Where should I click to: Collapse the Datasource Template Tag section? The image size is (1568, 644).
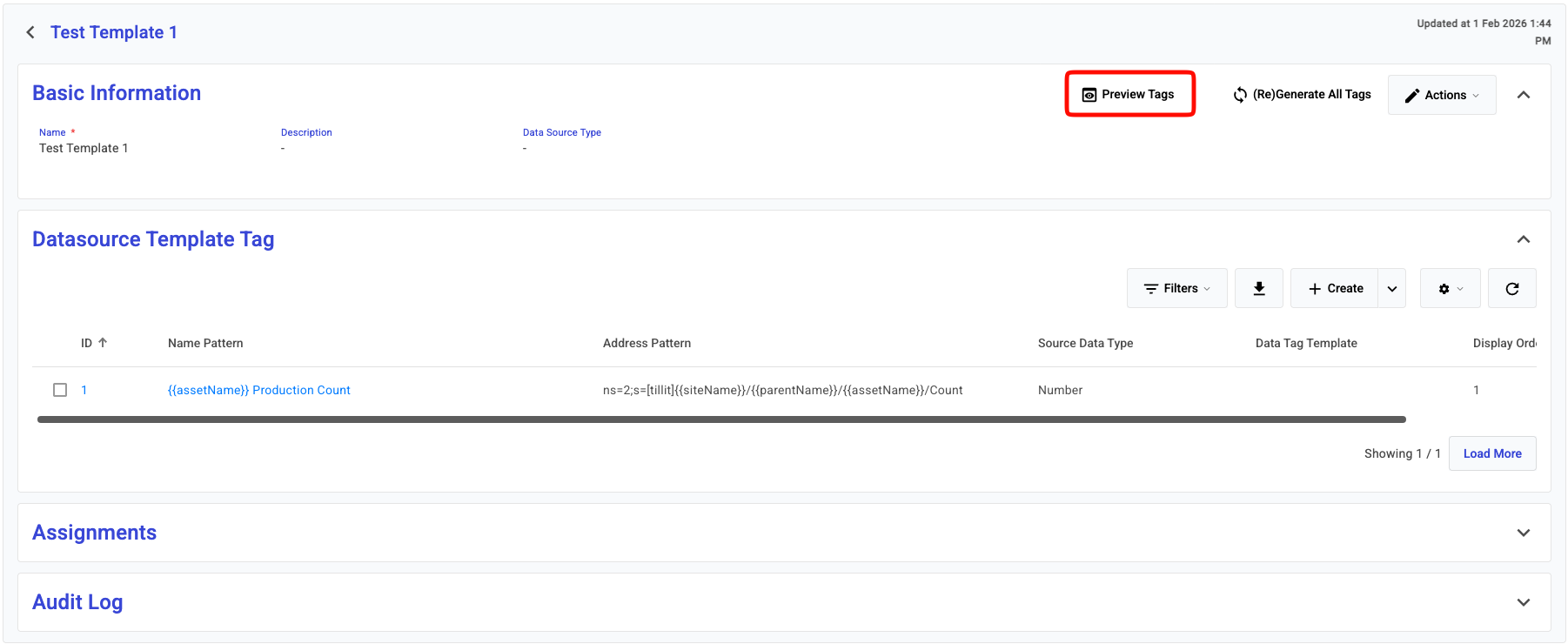click(1523, 239)
